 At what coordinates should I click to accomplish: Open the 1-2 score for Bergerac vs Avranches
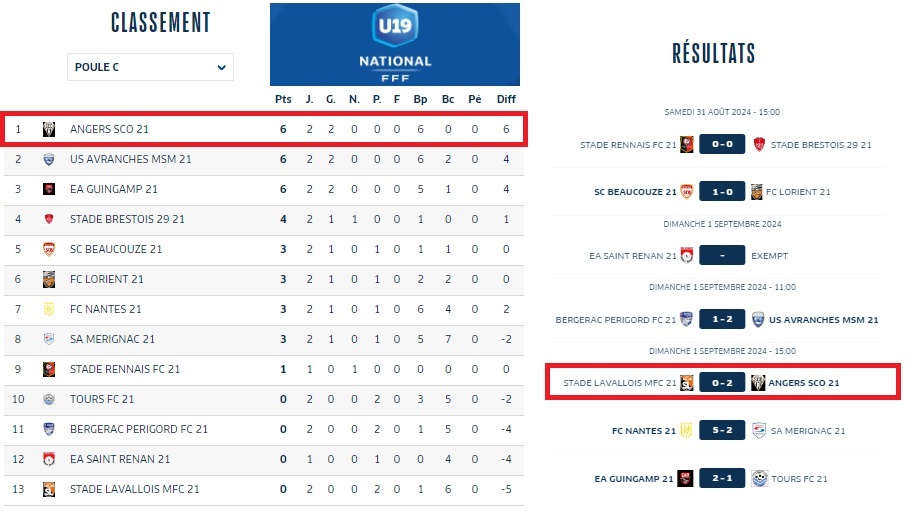(722, 320)
